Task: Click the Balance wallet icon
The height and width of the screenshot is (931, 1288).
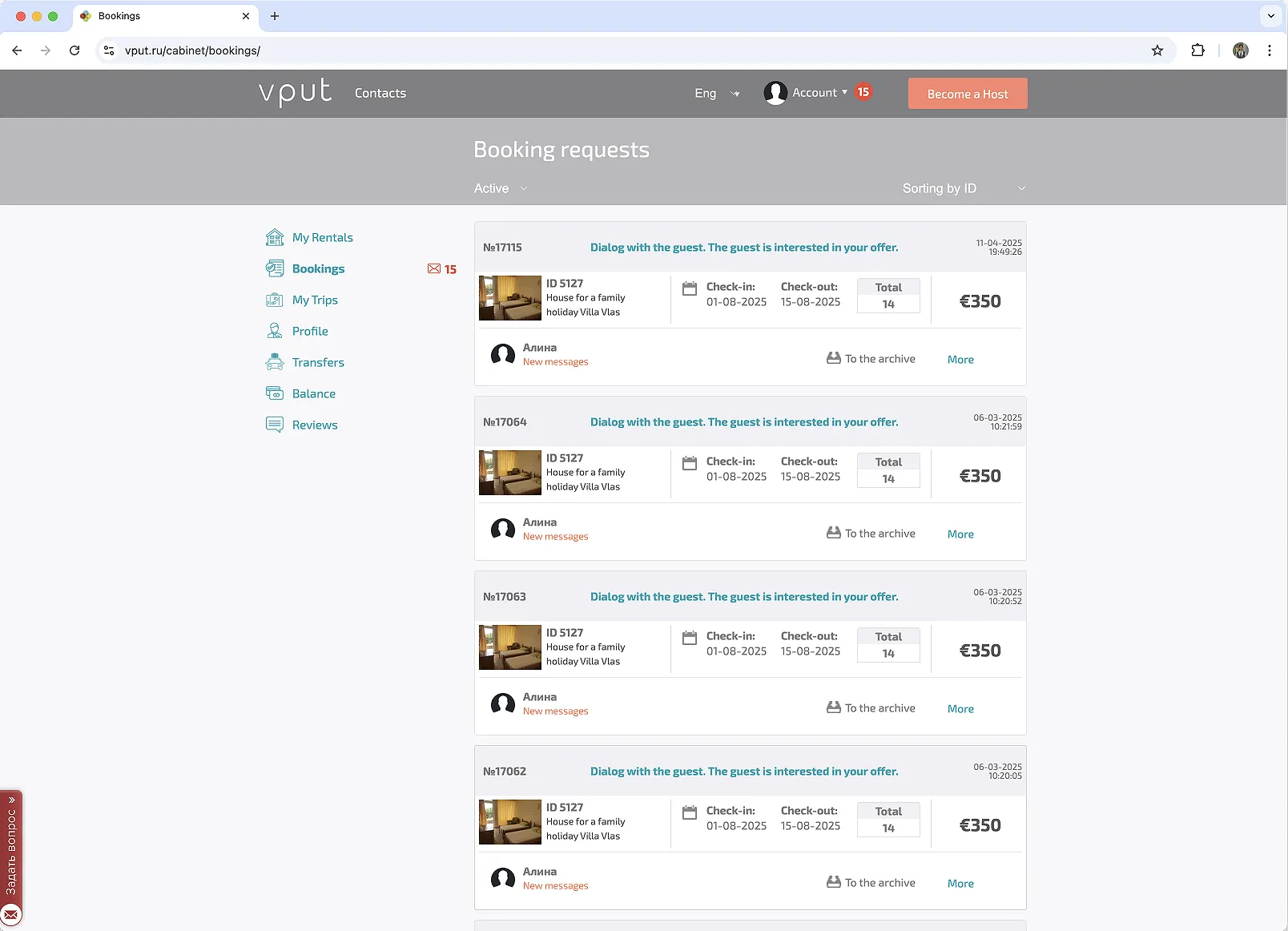Action: tap(275, 393)
